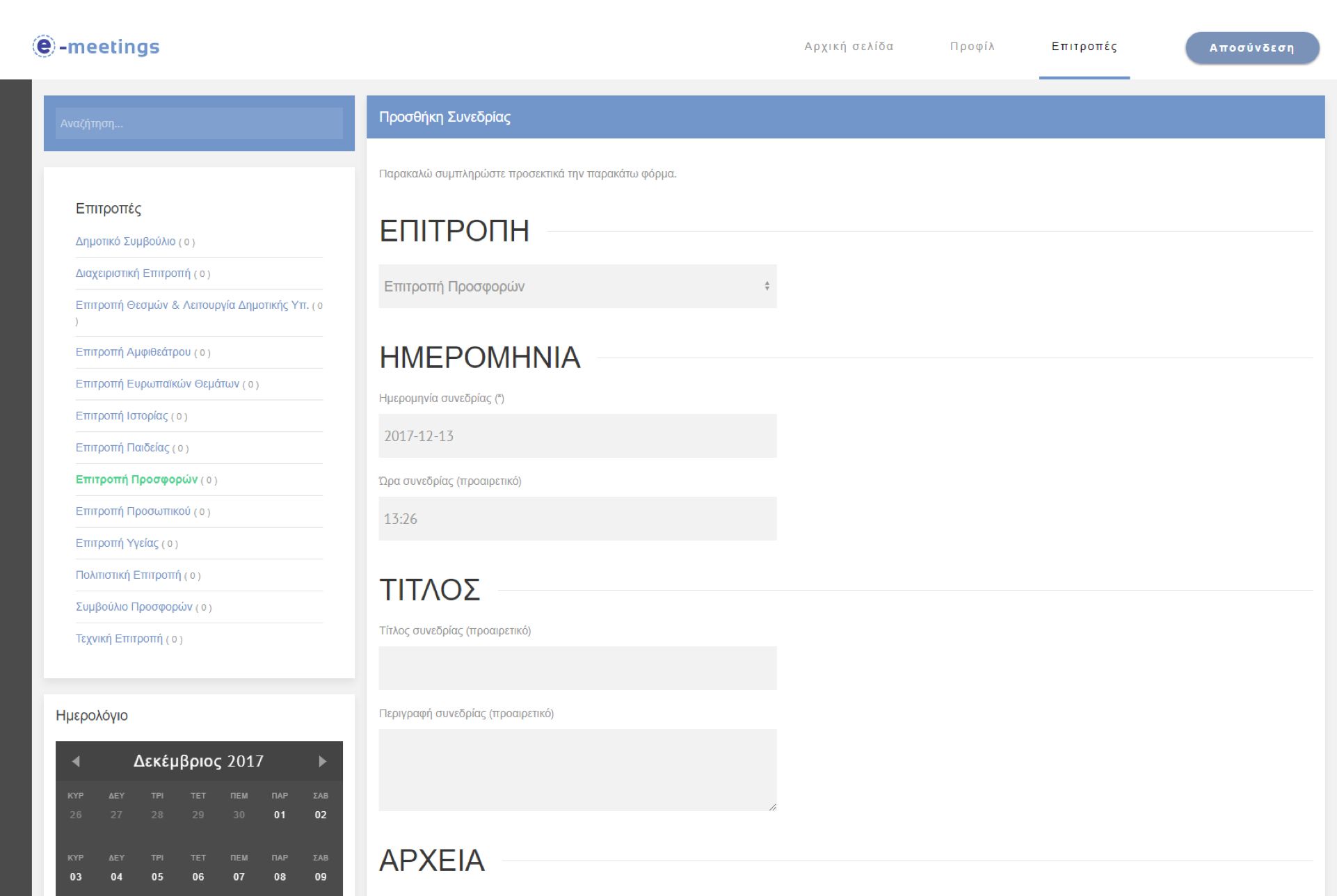Click the meeting date field 2017-12-13
This screenshot has width=1337, height=896.
(577, 436)
